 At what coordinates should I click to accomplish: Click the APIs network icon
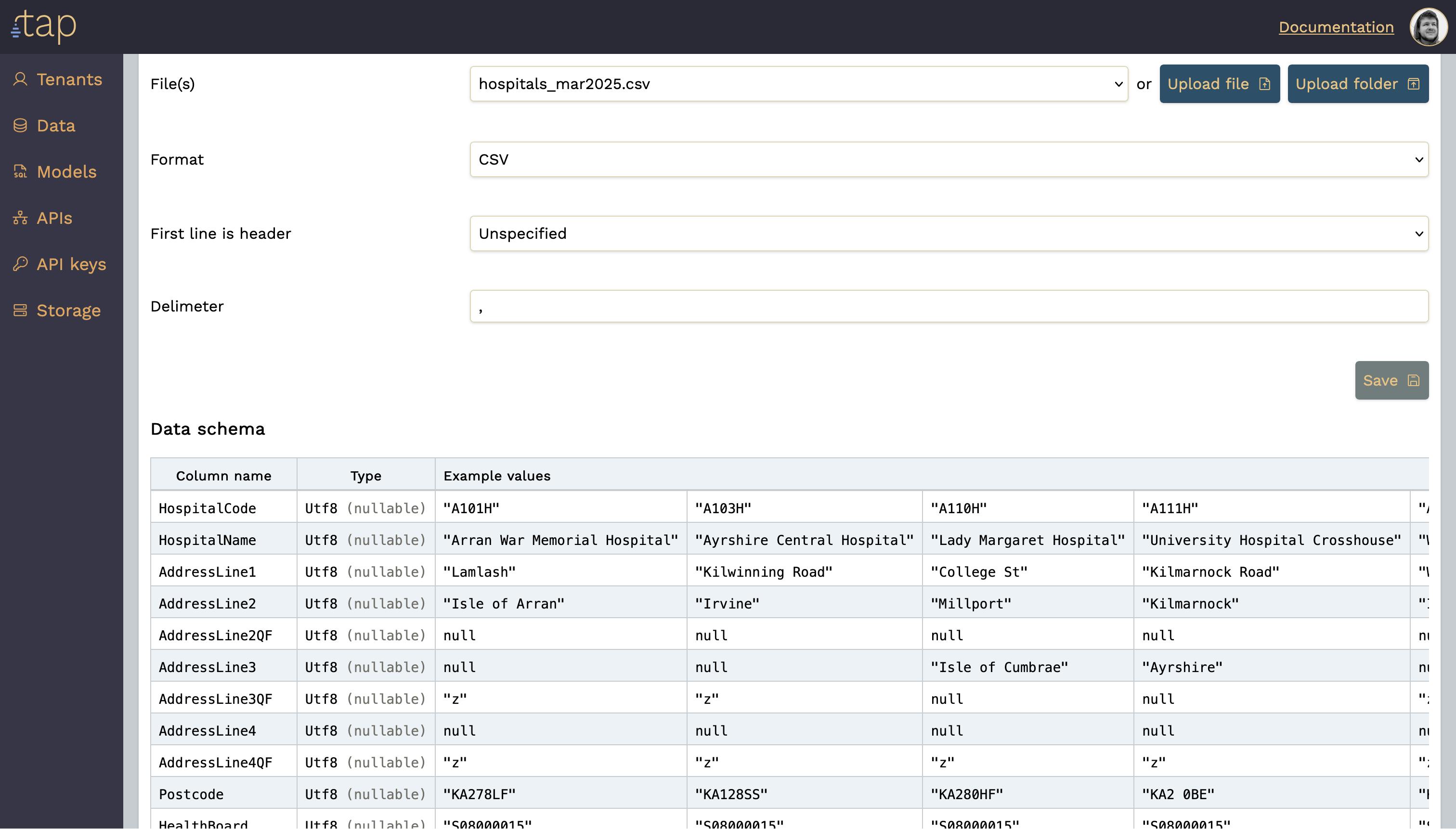[x=21, y=218]
